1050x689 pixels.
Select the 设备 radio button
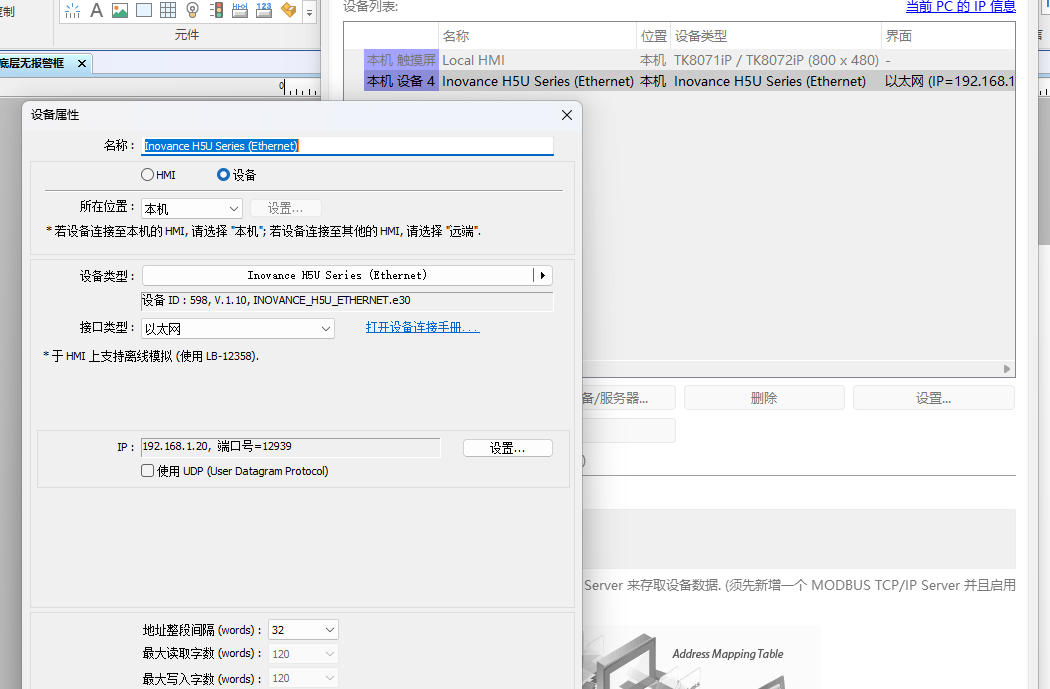[224, 175]
